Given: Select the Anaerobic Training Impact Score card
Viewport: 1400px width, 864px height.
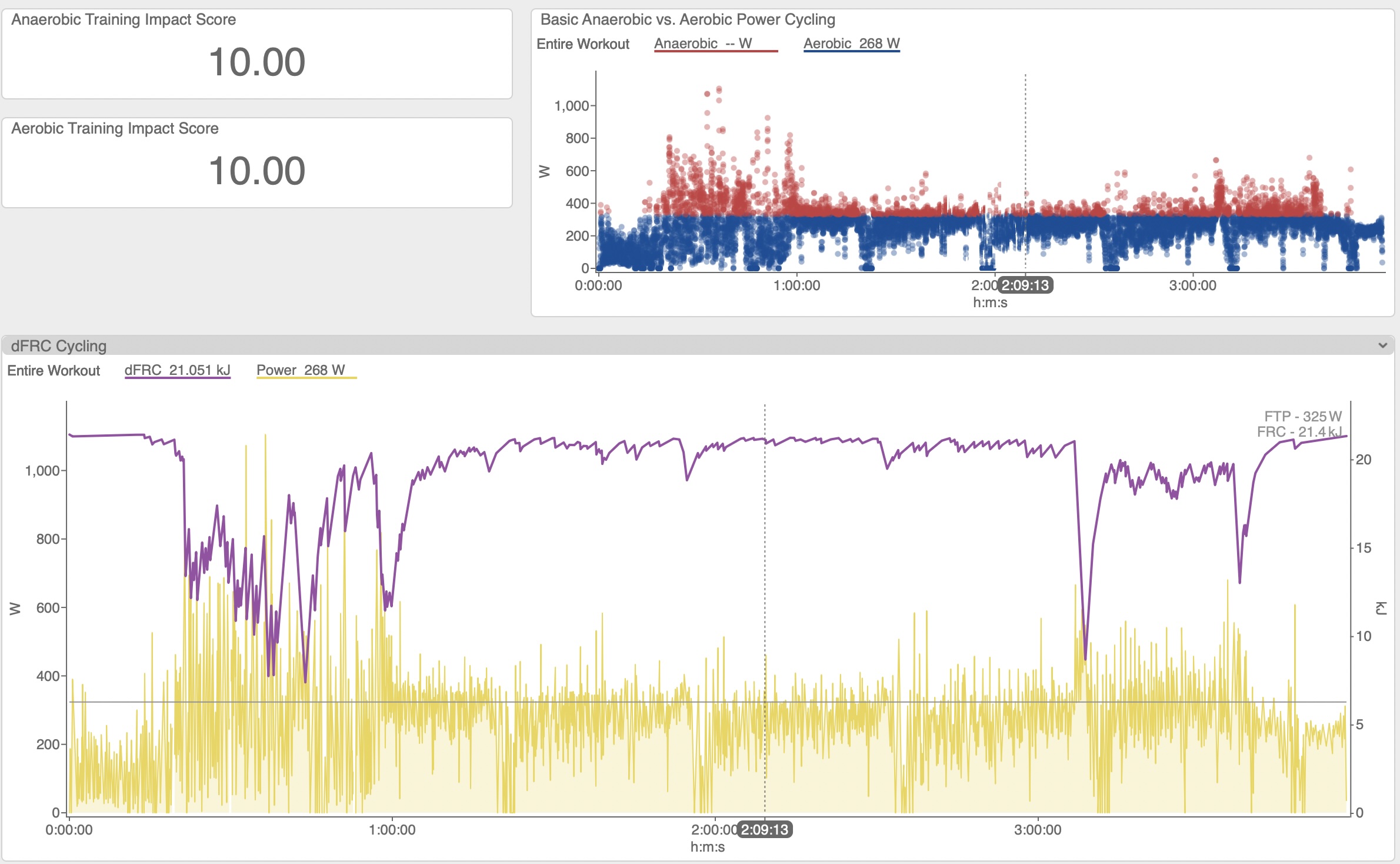Looking at the screenshot, I should tap(257, 54).
